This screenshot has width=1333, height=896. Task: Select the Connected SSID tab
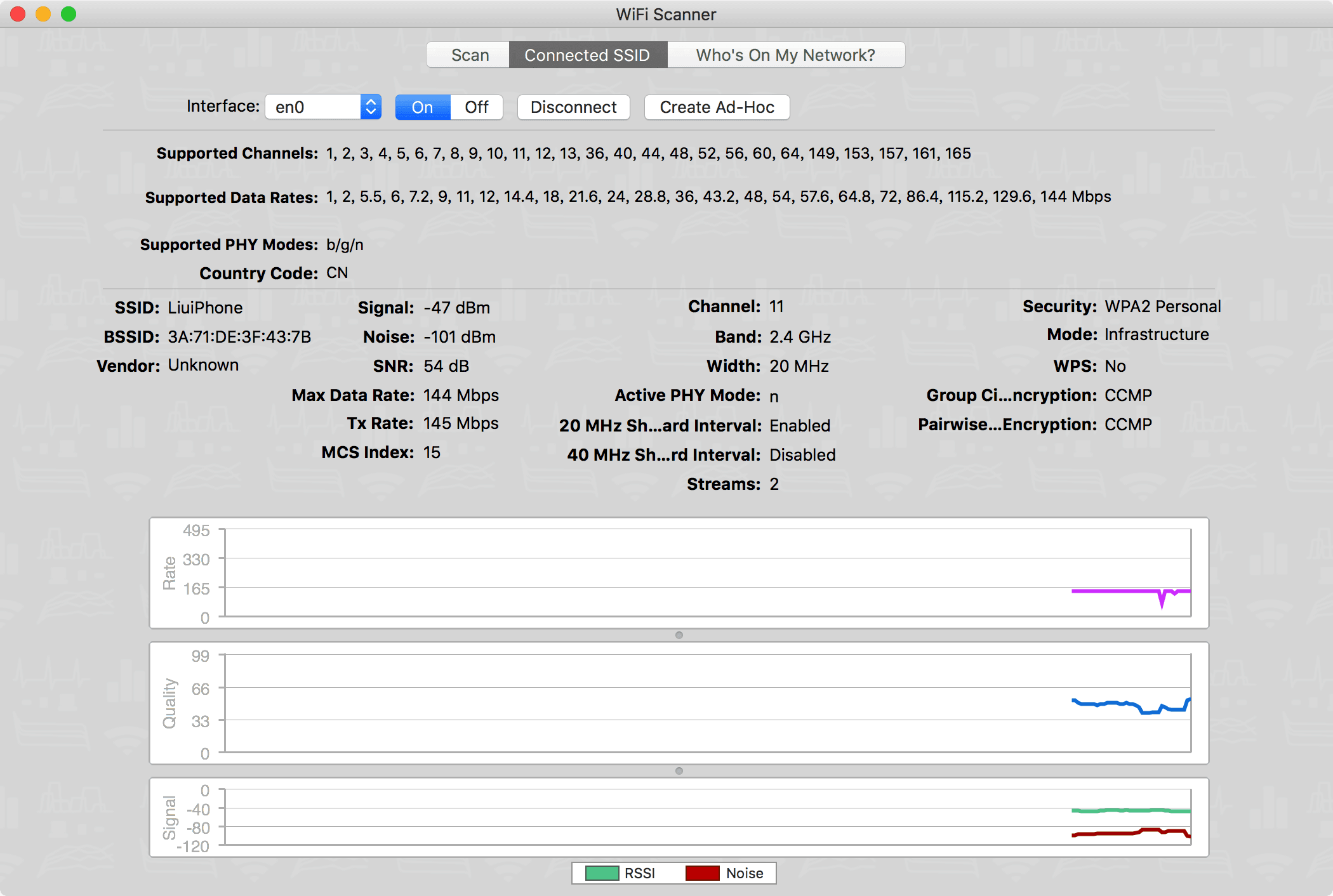(x=587, y=55)
